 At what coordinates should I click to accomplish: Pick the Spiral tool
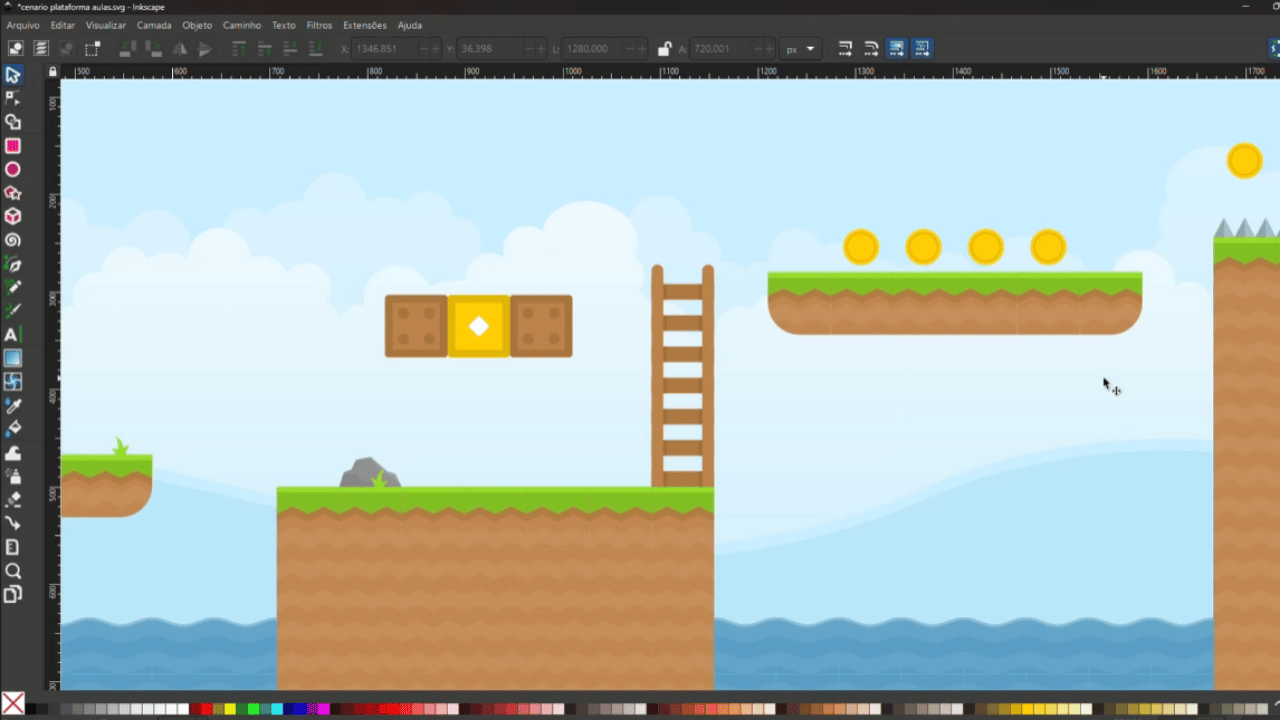pyautogui.click(x=13, y=241)
